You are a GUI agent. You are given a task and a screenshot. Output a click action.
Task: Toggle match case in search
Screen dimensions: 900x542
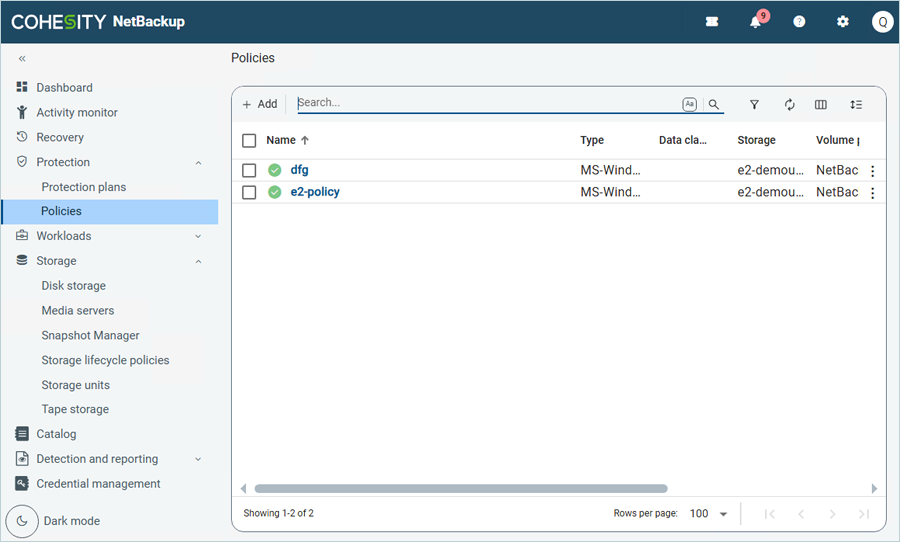tap(690, 104)
